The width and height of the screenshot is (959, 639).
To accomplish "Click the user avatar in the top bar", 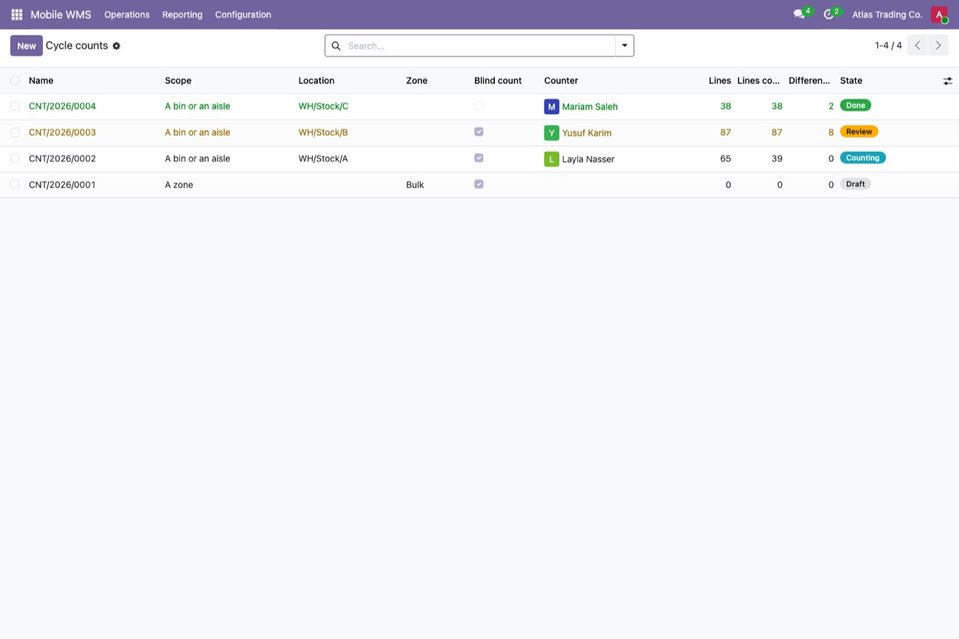I will (x=939, y=14).
